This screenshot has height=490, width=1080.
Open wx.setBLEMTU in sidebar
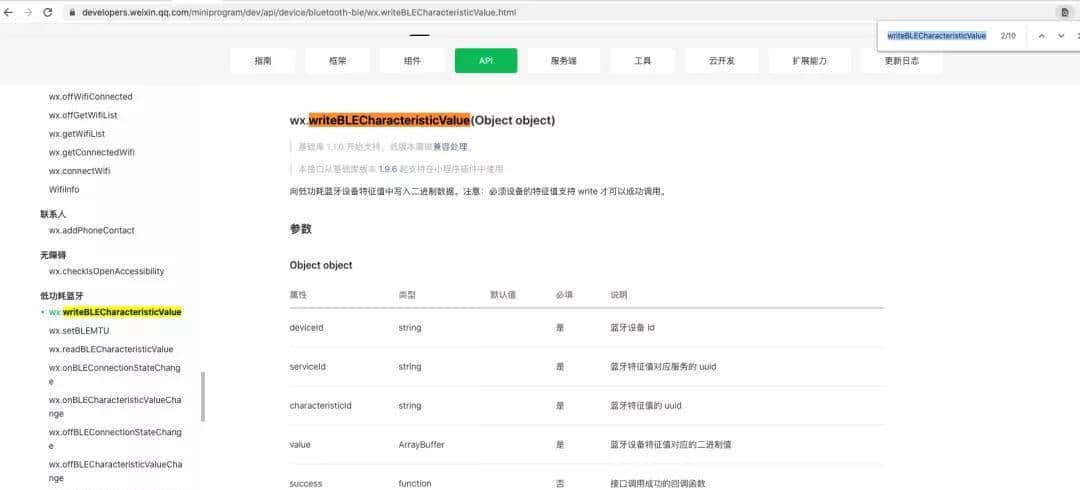[x=79, y=331]
